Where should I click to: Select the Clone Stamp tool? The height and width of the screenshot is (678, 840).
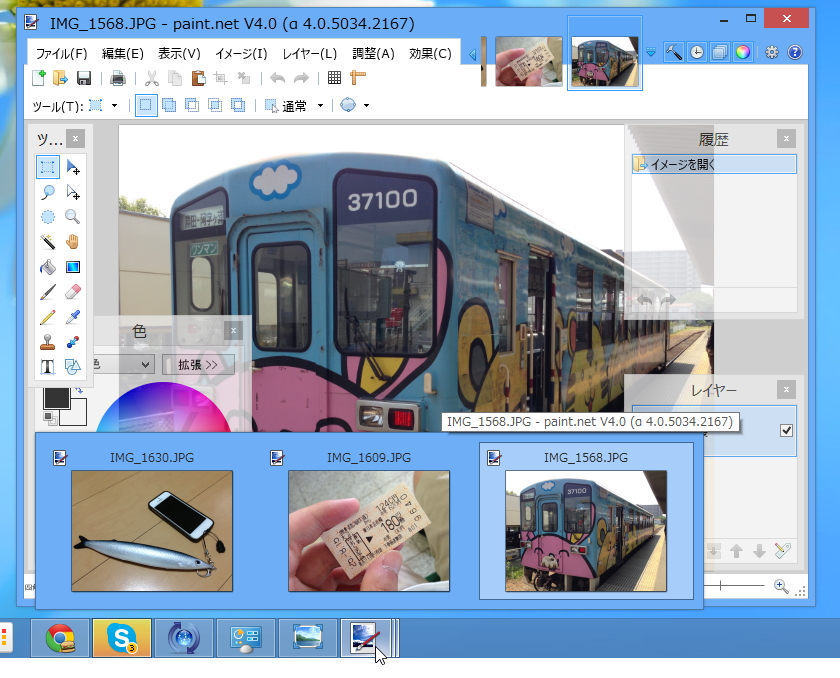(x=48, y=342)
